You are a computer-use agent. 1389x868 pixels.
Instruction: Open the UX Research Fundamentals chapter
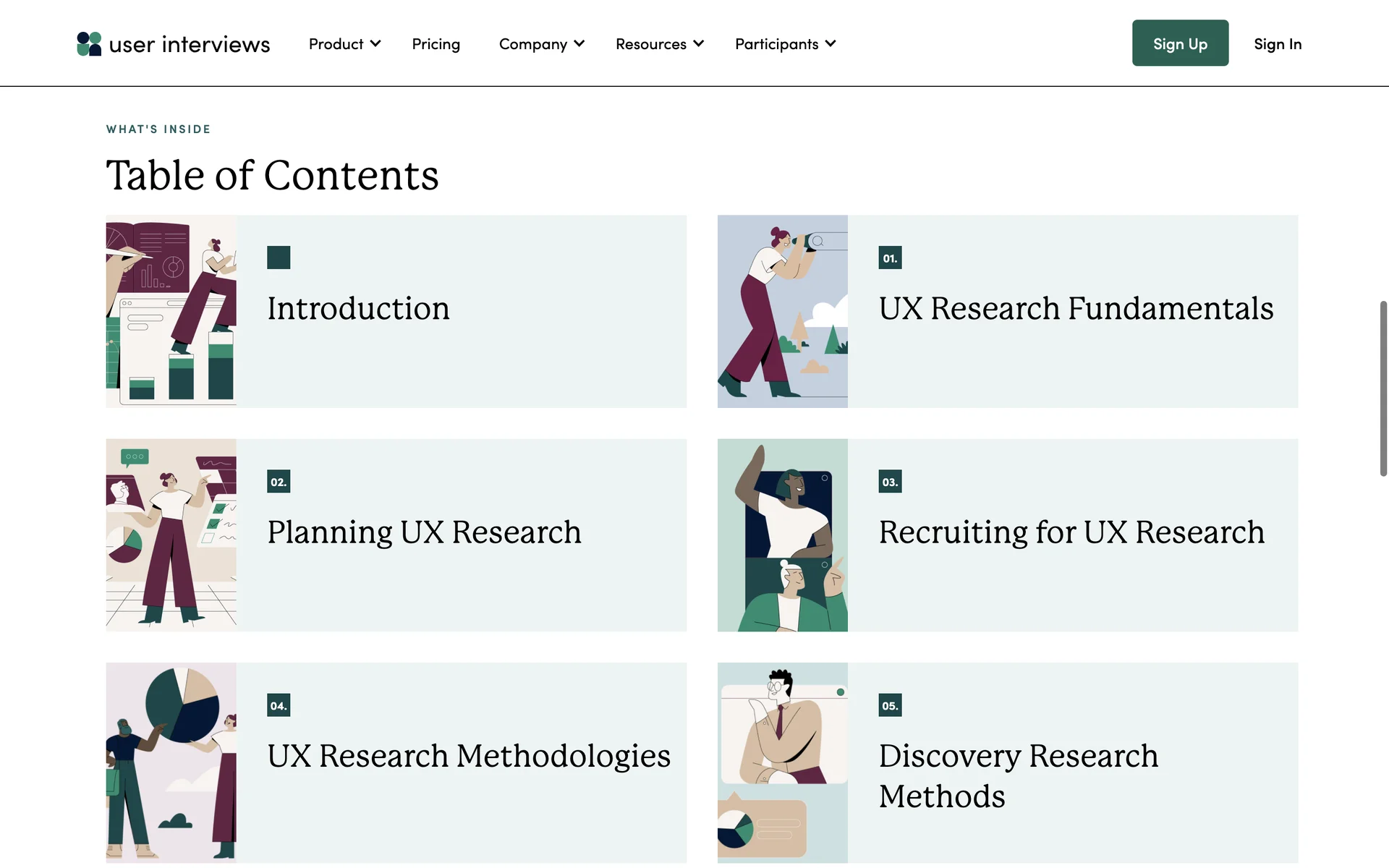click(x=1076, y=309)
